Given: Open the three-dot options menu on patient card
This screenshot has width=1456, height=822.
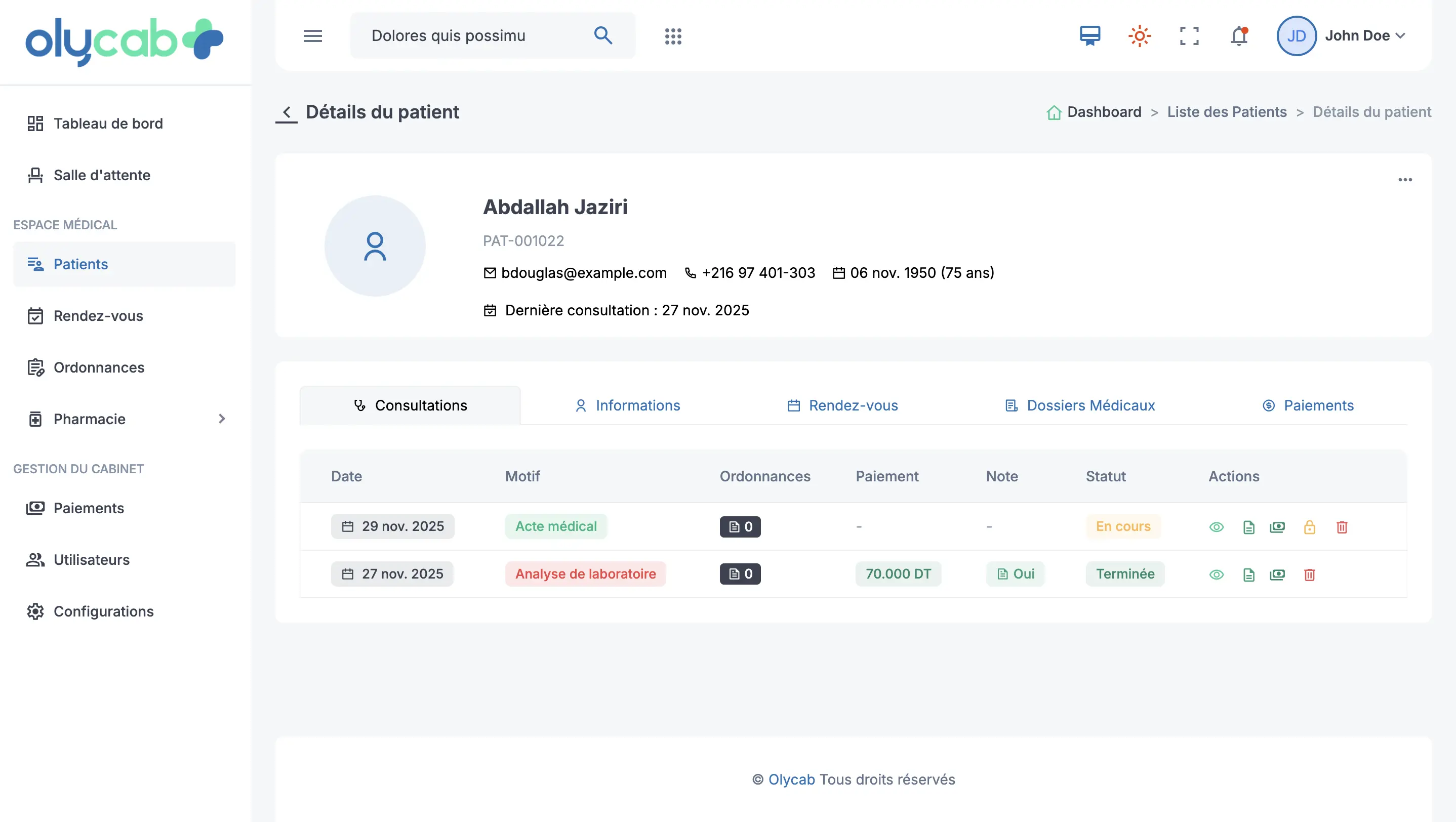Looking at the screenshot, I should coord(1406,179).
